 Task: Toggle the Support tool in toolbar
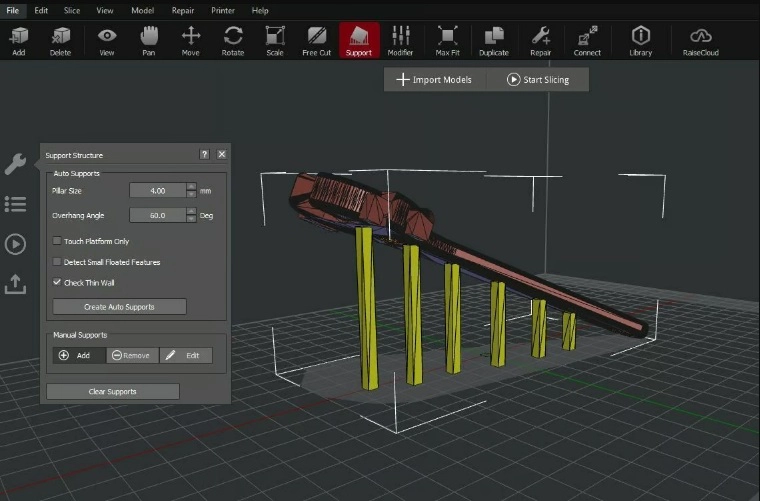[359, 41]
